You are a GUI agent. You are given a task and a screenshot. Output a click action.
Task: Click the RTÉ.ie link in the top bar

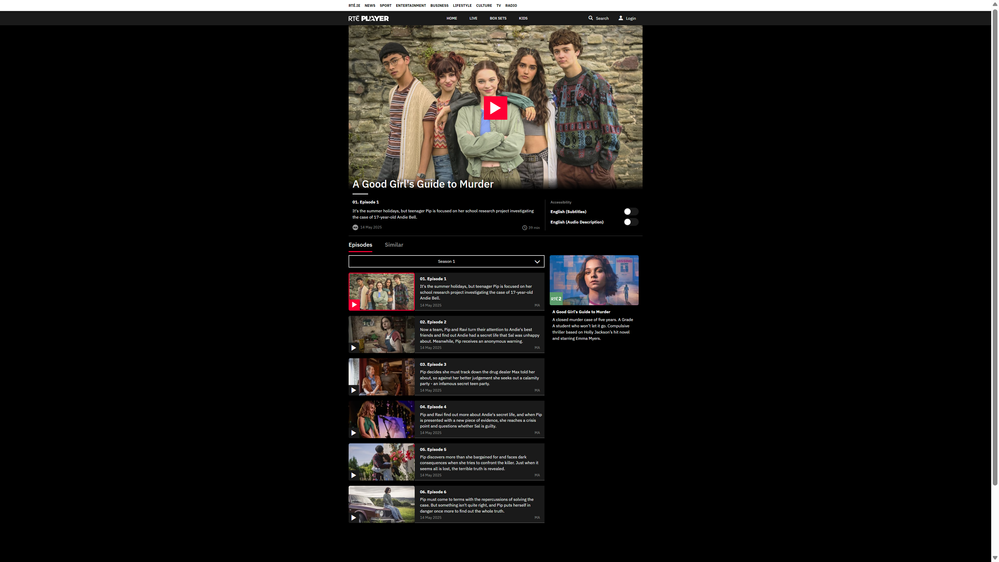pyautogui.click(x=354, y=5)
